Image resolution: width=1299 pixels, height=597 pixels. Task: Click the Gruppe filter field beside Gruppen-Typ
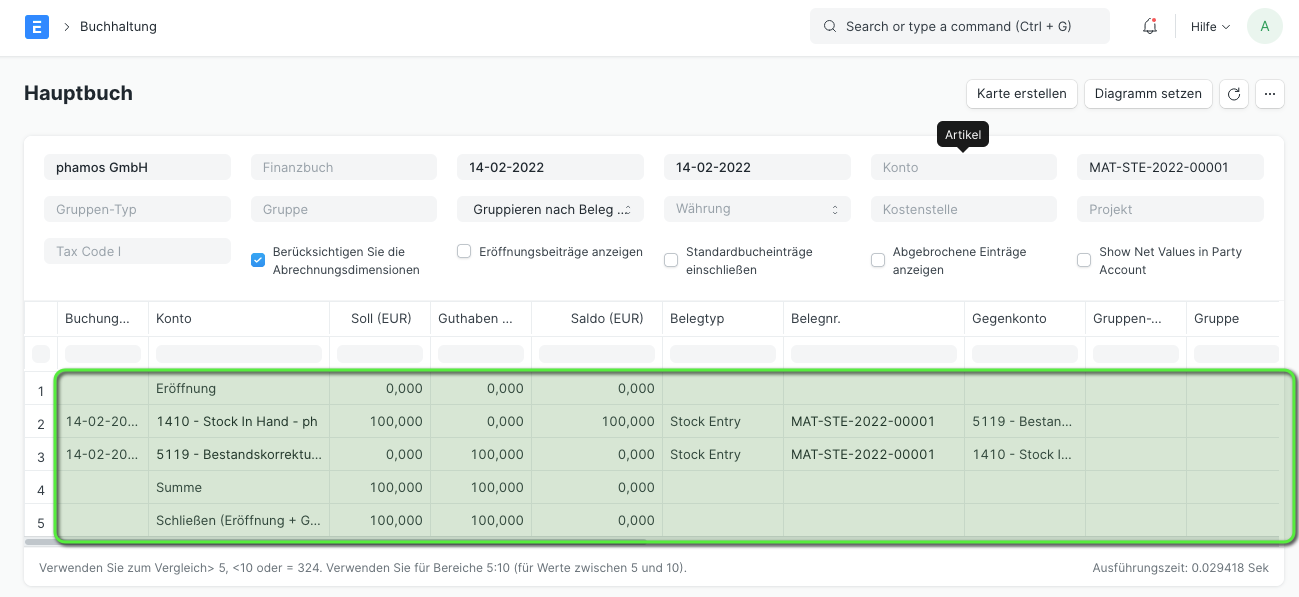[344, 209]
